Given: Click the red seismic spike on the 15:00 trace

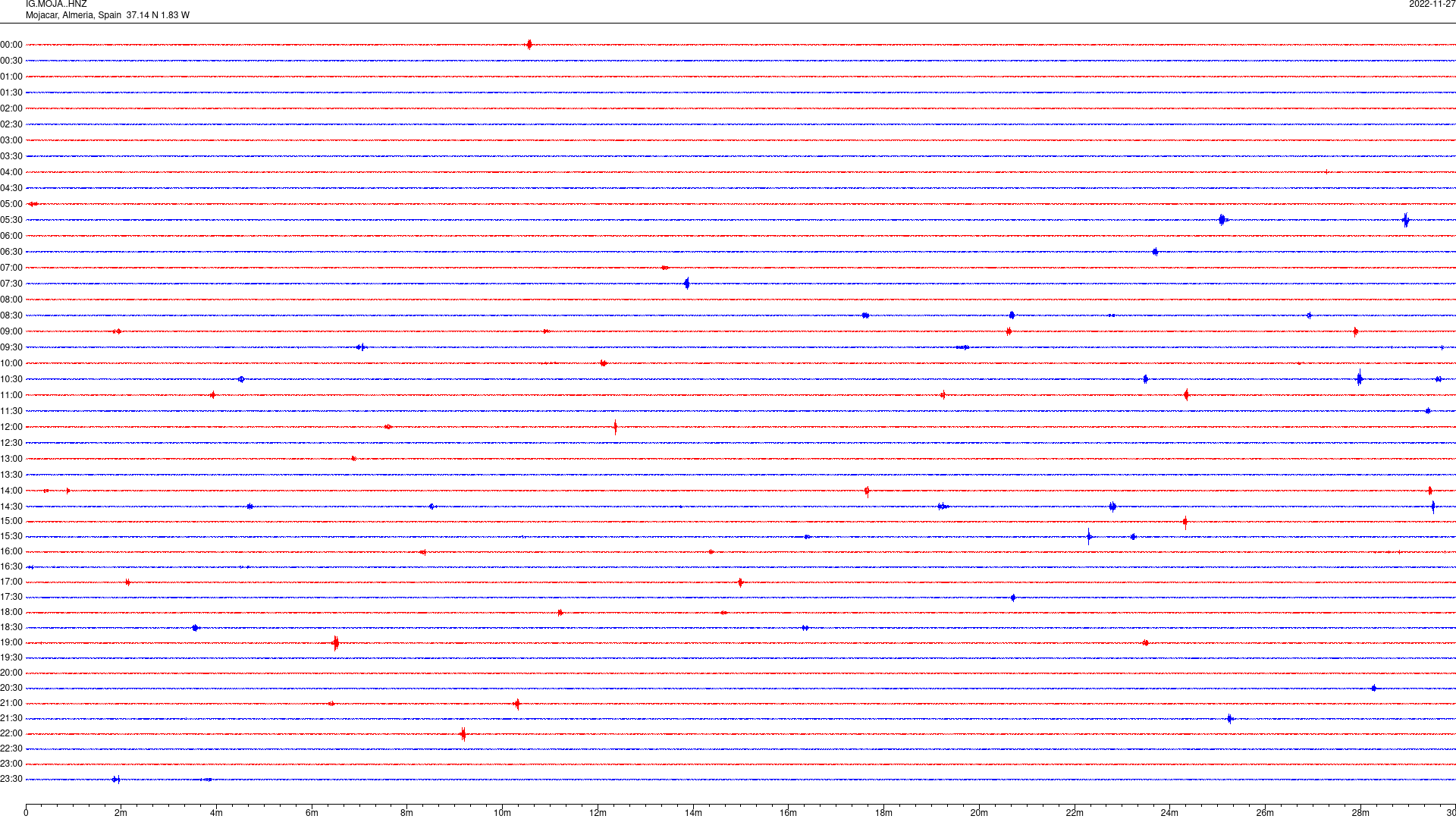Looking at the screenshot, I should point(1185,521).
